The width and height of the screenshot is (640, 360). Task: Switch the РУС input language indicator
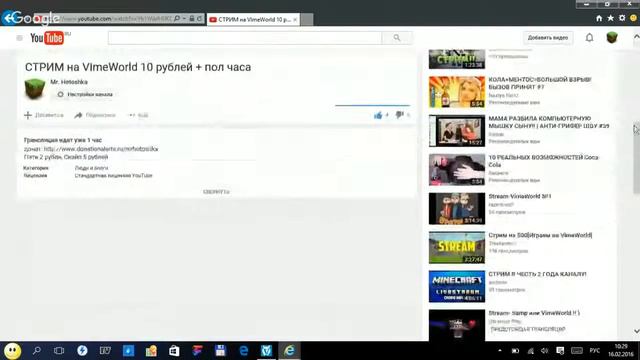coord(595,351)
